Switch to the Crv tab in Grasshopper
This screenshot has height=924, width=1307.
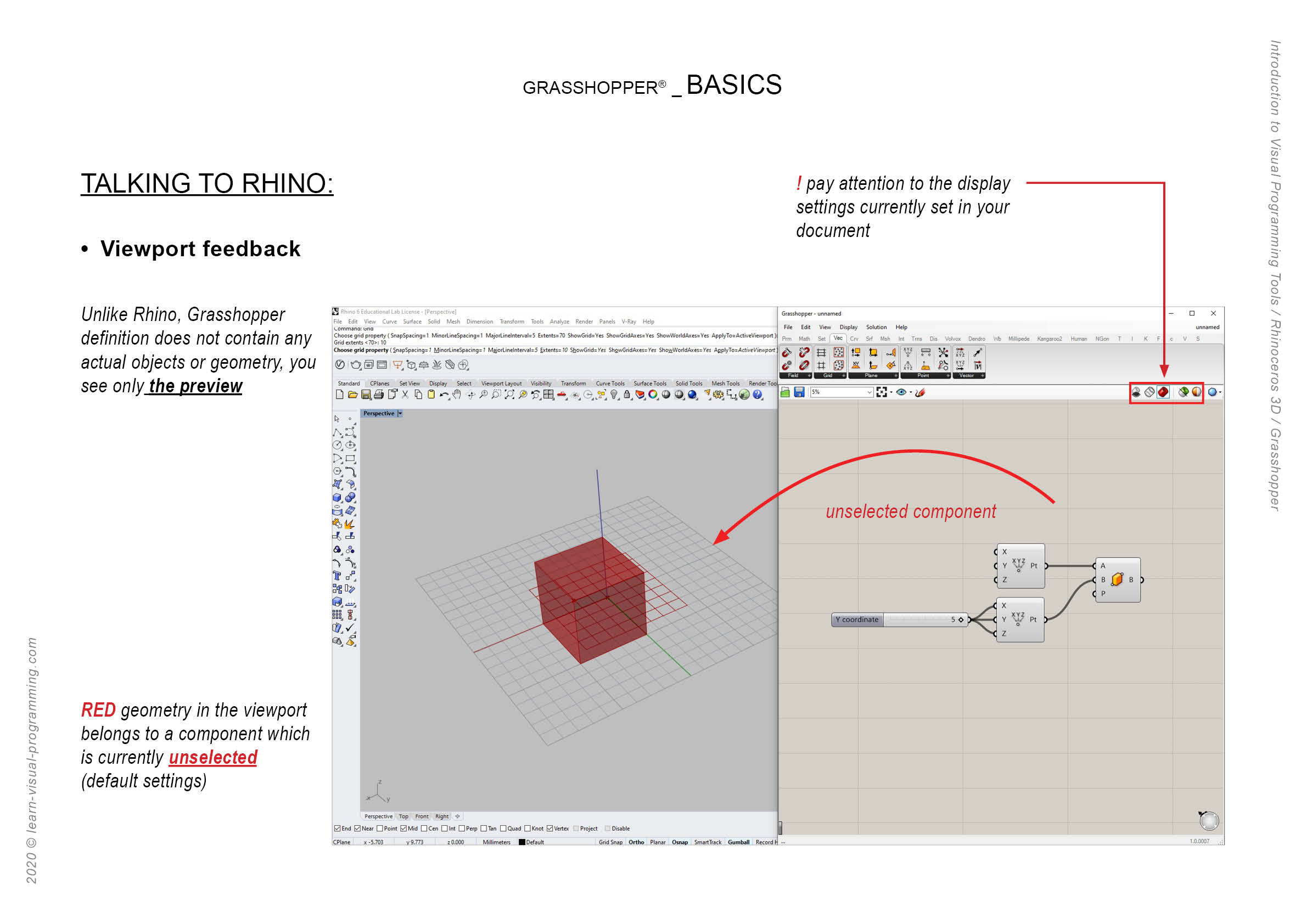pyautogui.click(x=855, y=339)
